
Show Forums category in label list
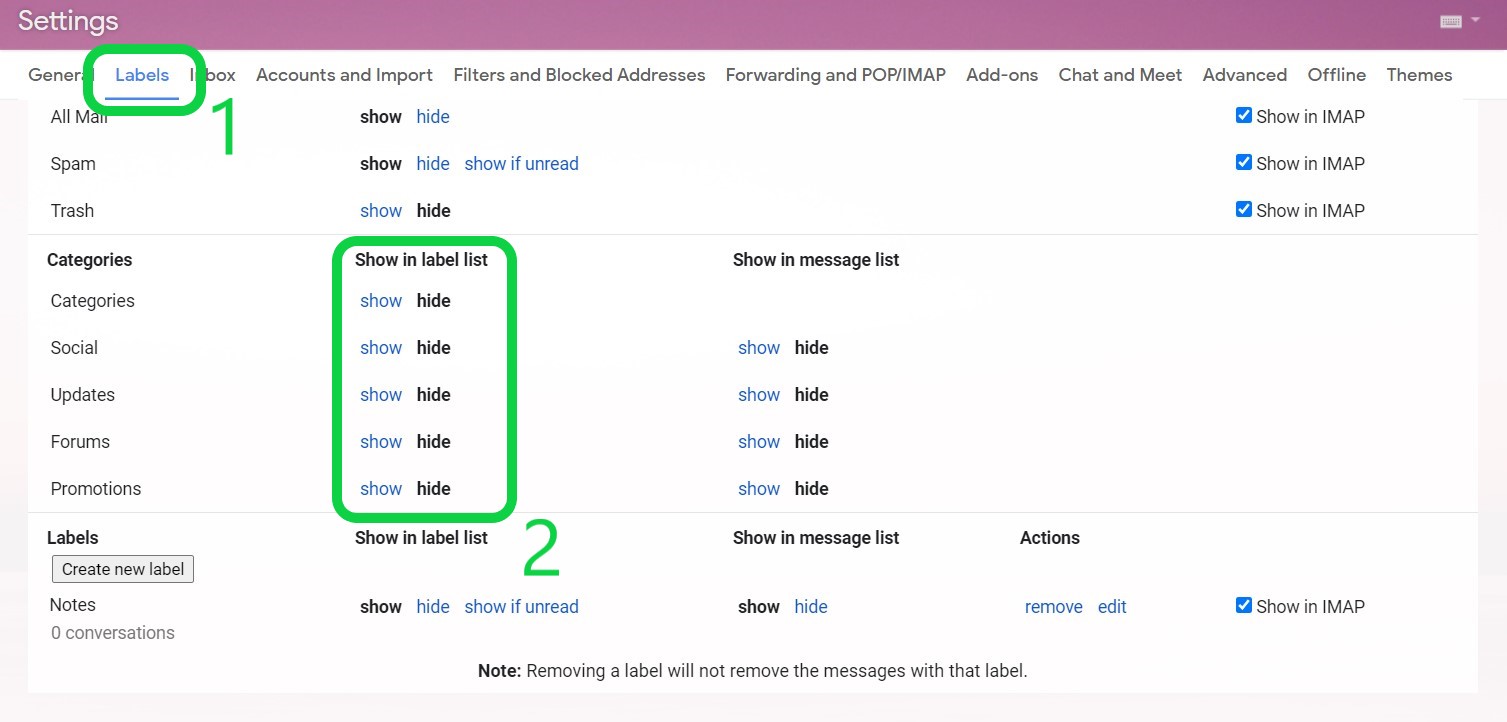click(381, 442)
